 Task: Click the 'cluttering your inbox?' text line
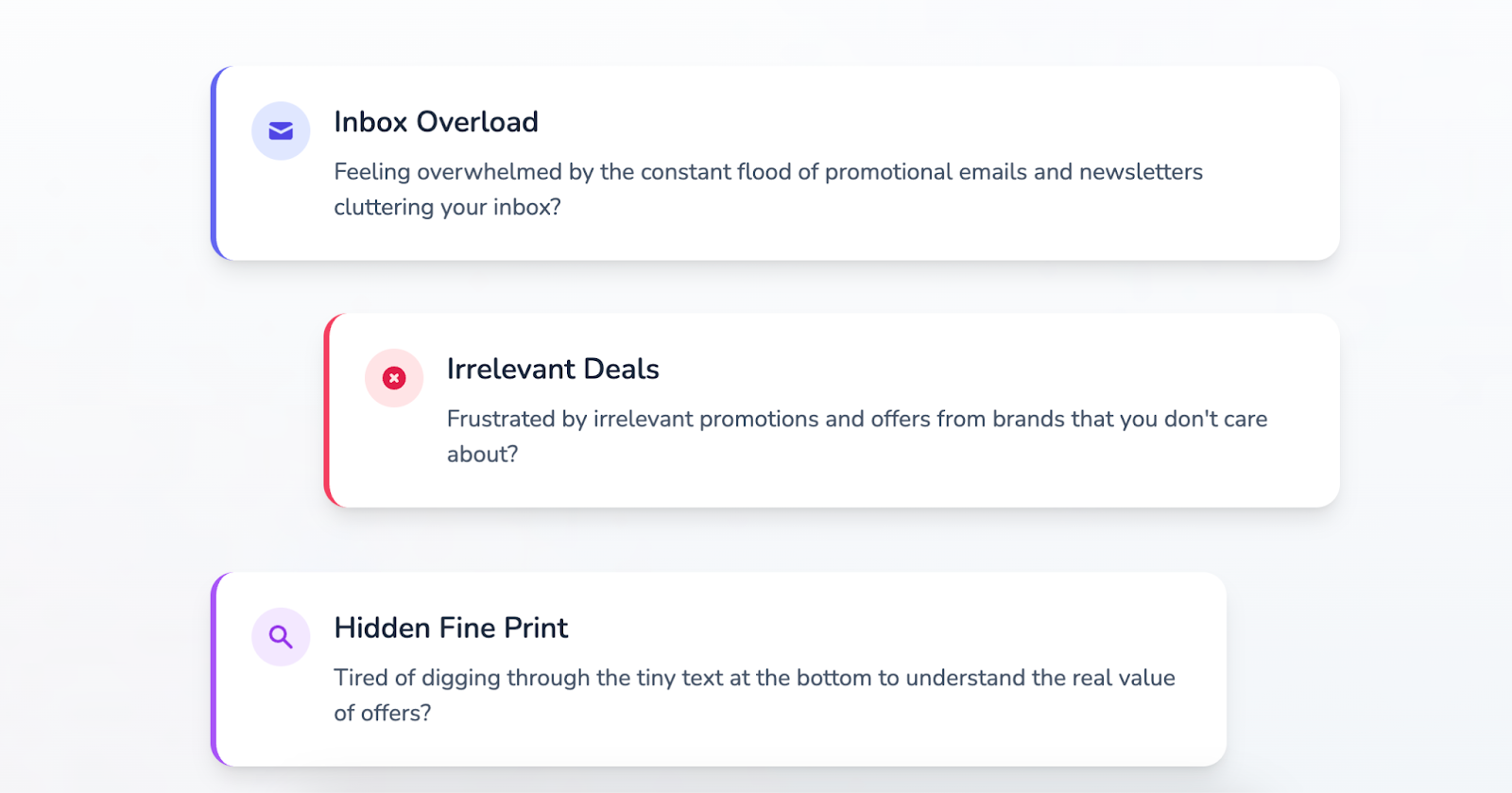pyautogui.click(x=447, y=207)
